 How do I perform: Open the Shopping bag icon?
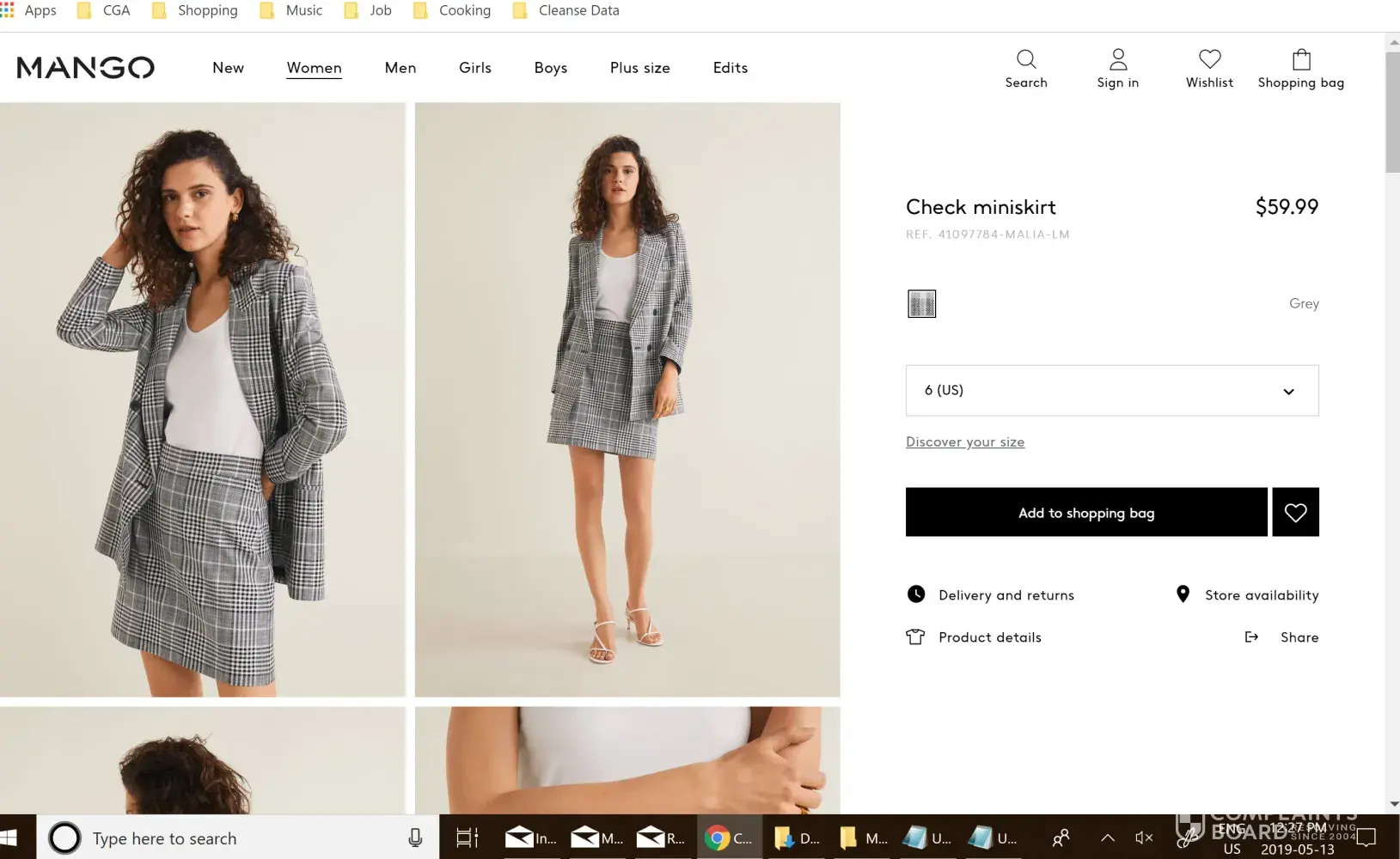coord(1301,59)
